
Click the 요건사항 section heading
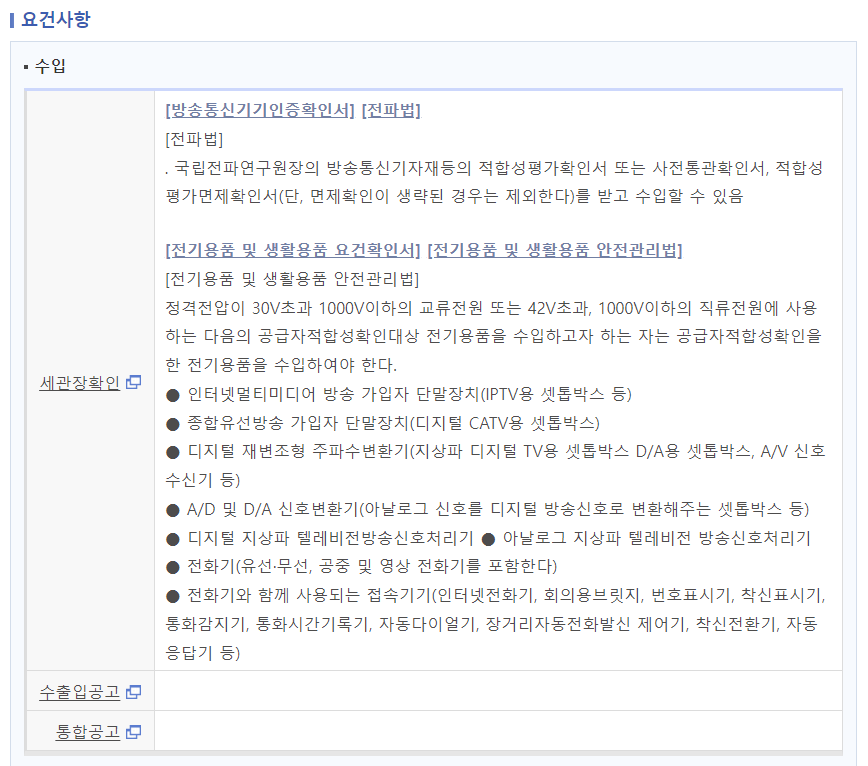pyautogui.click(x=55, y=18)
